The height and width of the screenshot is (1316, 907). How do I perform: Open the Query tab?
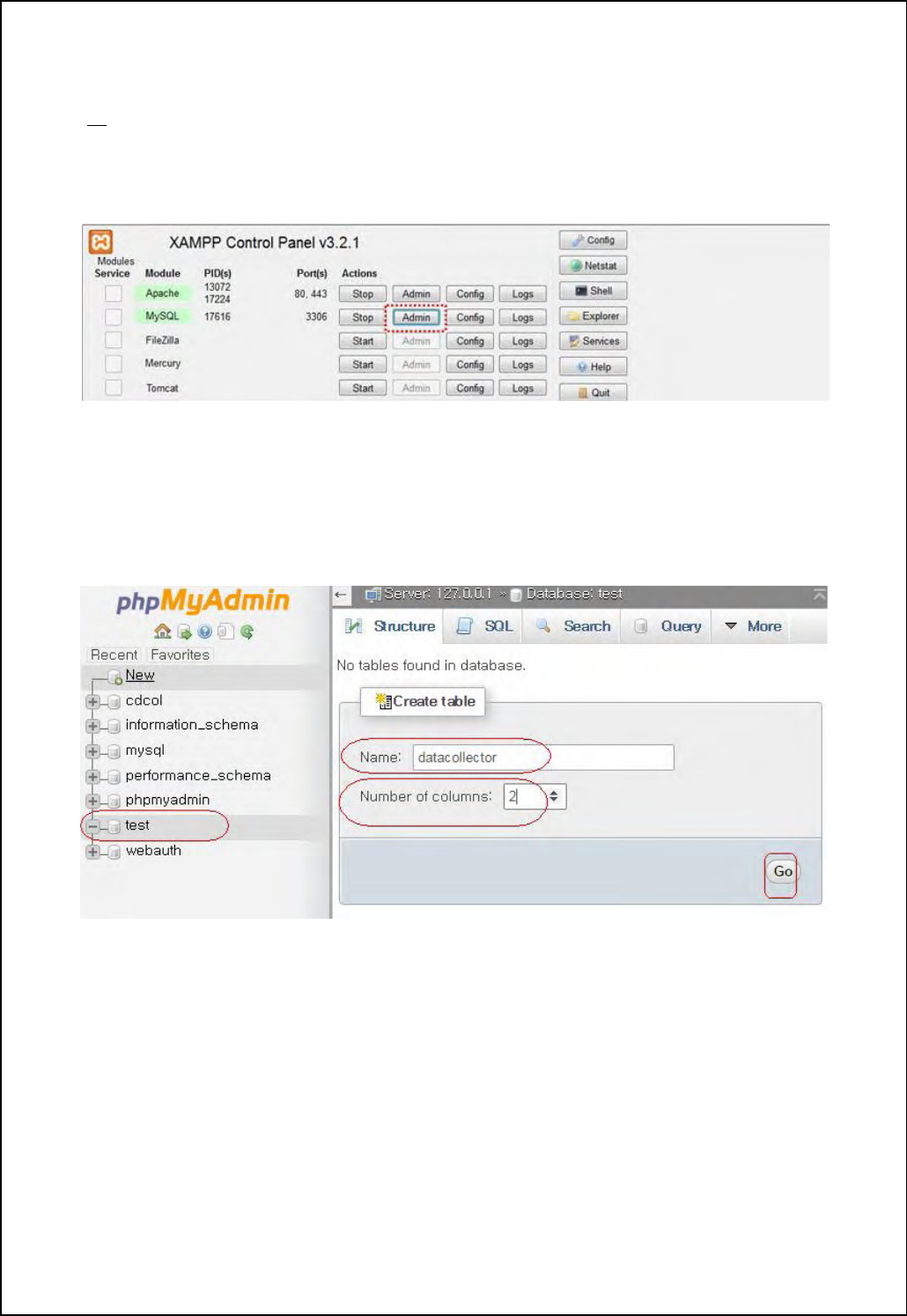[668, 626]
